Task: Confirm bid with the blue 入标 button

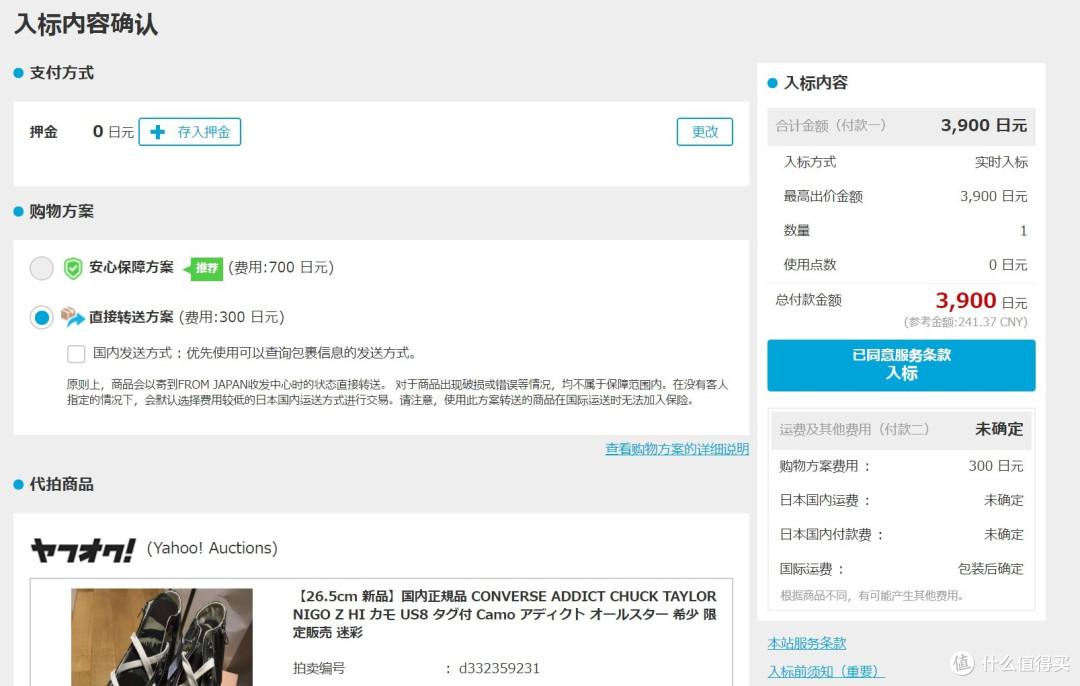Action: [901, 365]
